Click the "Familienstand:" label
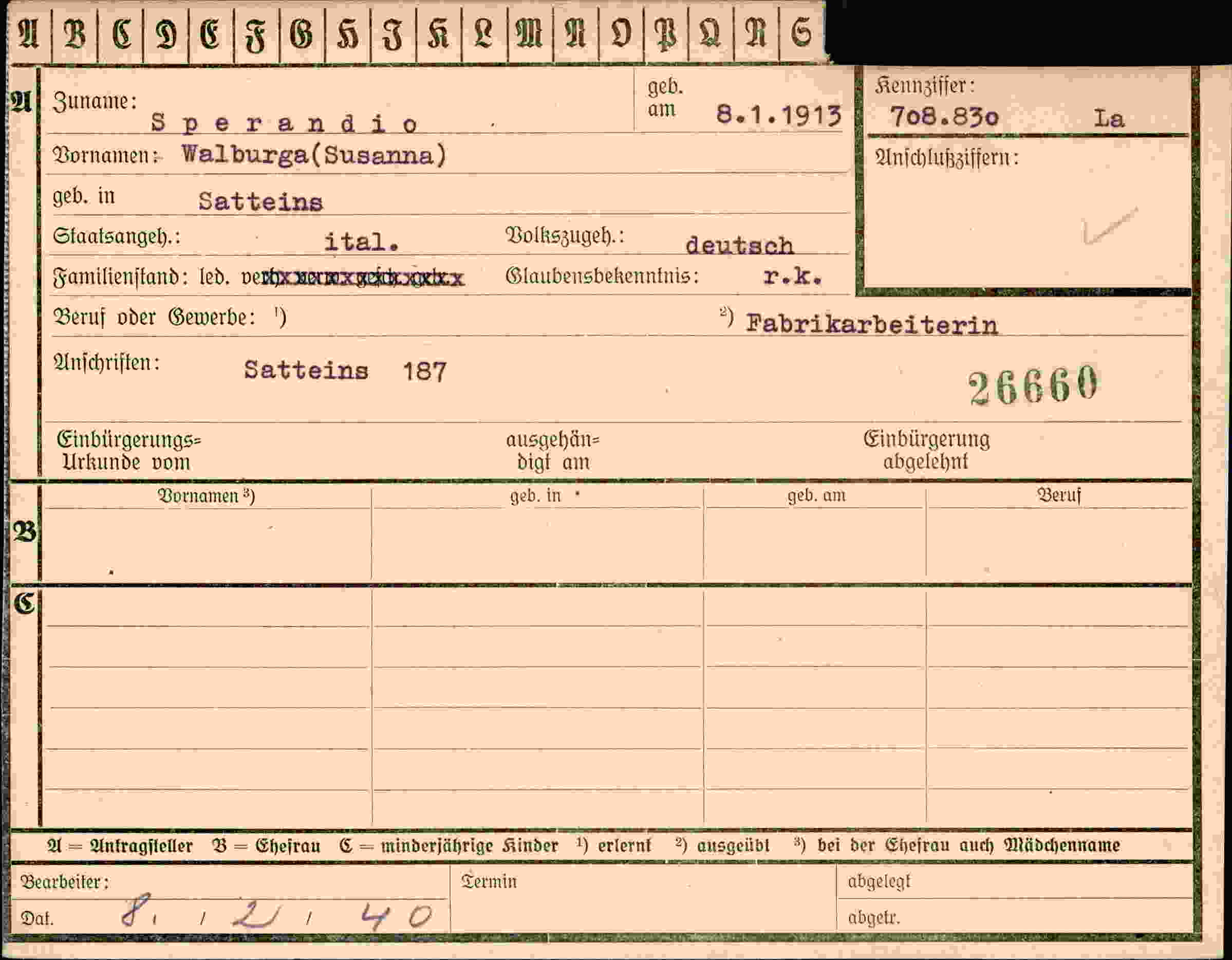 pos(120,277)
